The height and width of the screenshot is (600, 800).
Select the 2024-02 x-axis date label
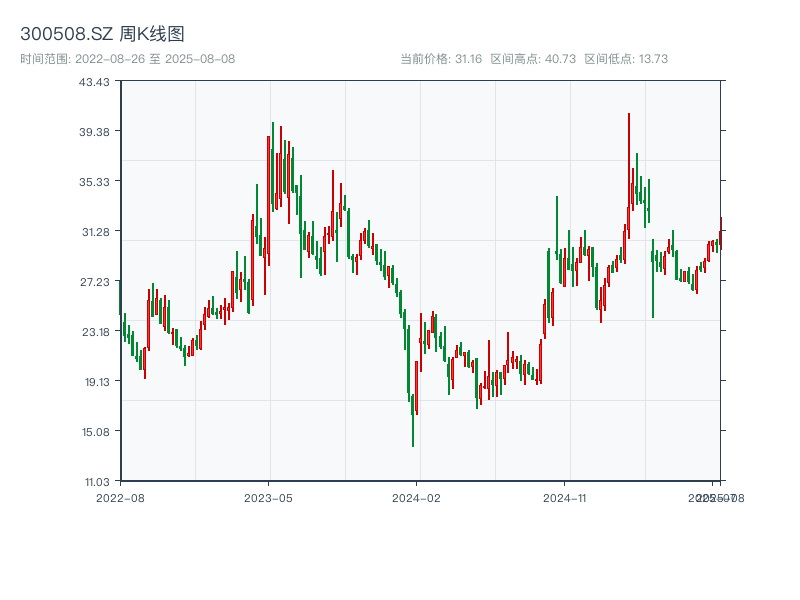click(417, 497)
